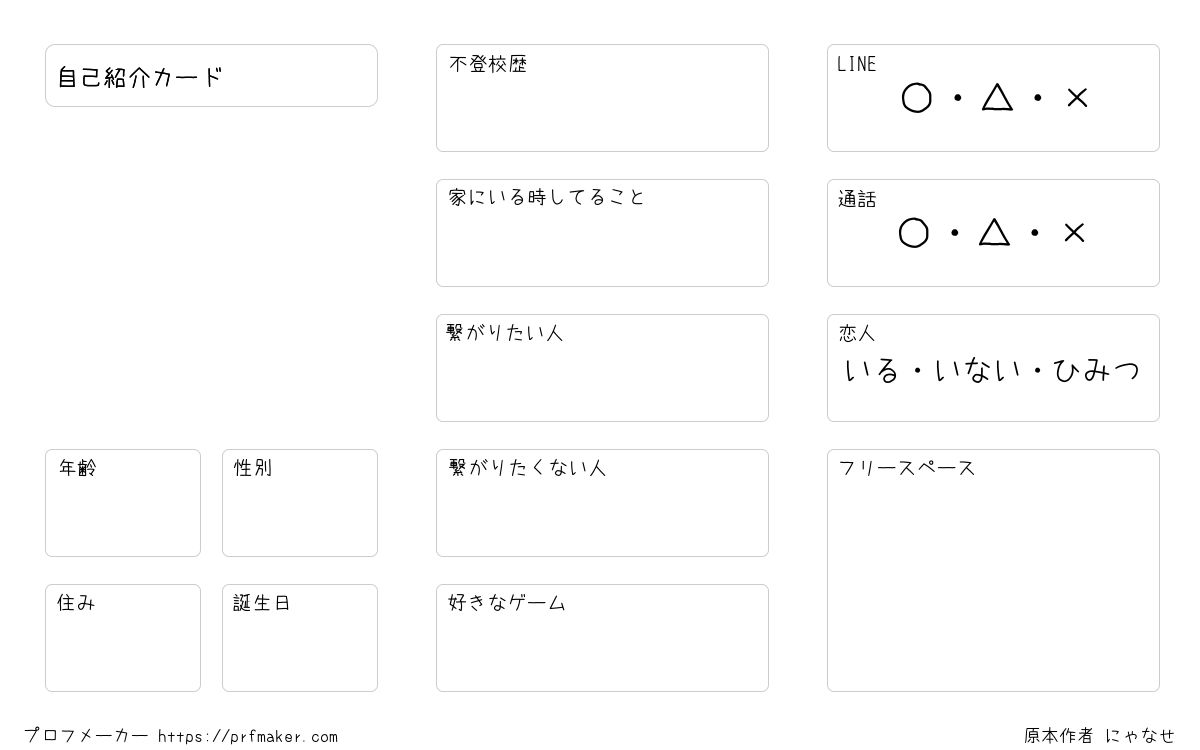The height and width of the screenshot is (750, 1200).
Task: Select the cross symbol in LINE box
Action: (1077, 98)
